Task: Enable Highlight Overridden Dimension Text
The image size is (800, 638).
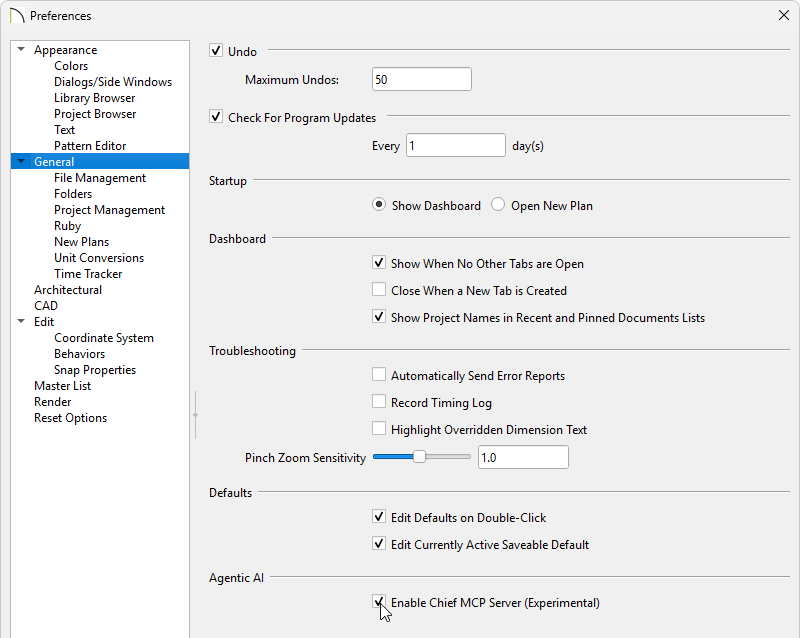Action: pos(379,429)
